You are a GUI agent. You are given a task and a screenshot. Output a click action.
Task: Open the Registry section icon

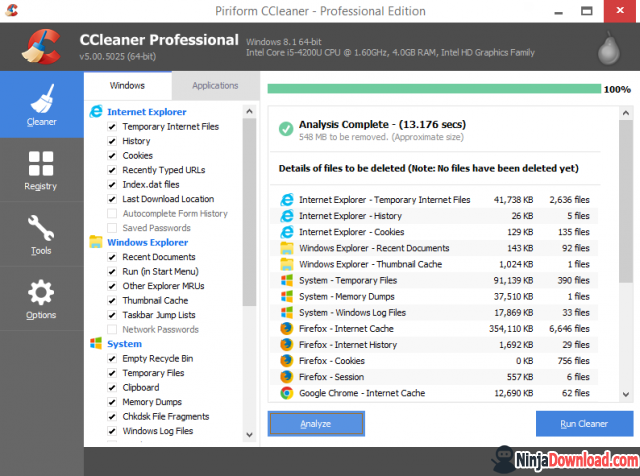tap(41, 163)
